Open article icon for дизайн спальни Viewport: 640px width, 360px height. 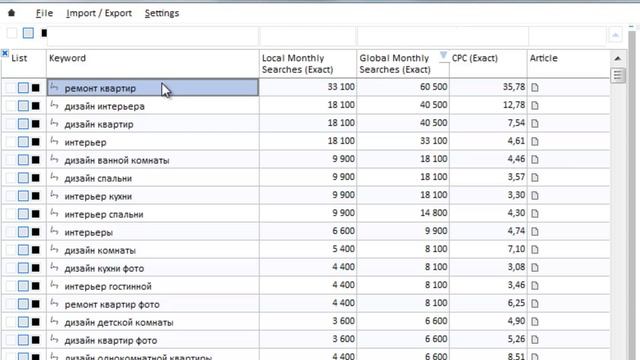535,178
